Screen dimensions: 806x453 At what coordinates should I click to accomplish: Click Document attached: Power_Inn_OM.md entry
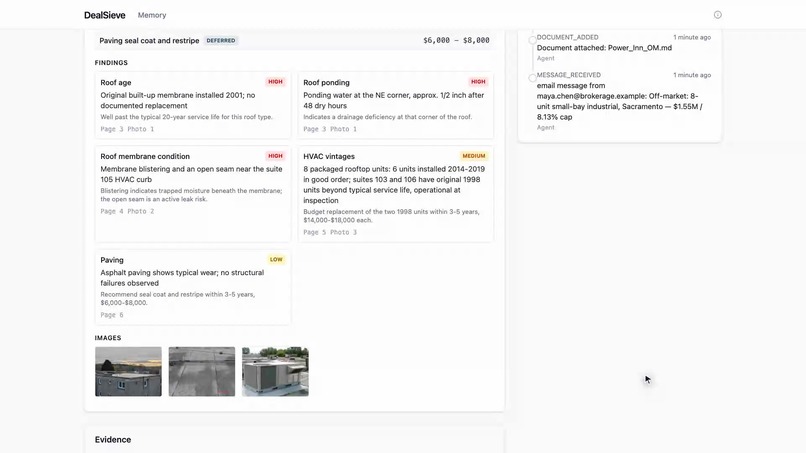(x=604, y=48)
